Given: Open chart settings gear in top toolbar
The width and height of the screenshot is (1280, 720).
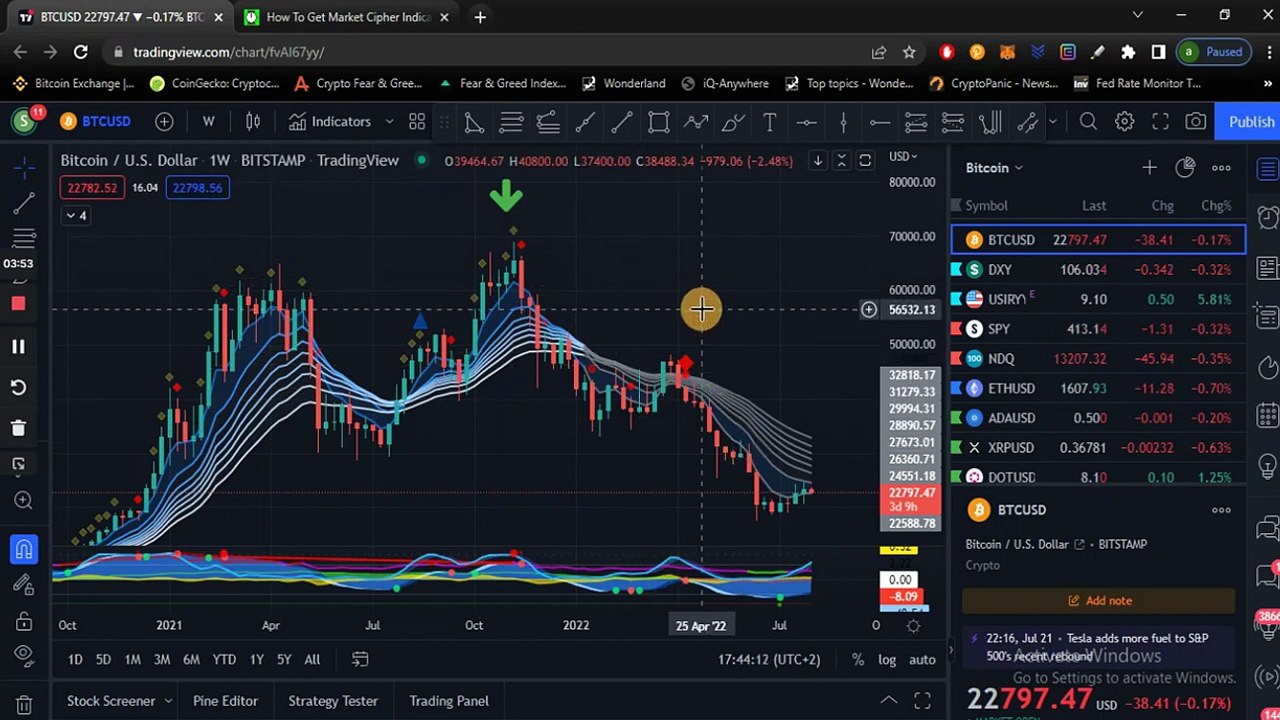Looking at the screenshot, I should point(1124,121).
